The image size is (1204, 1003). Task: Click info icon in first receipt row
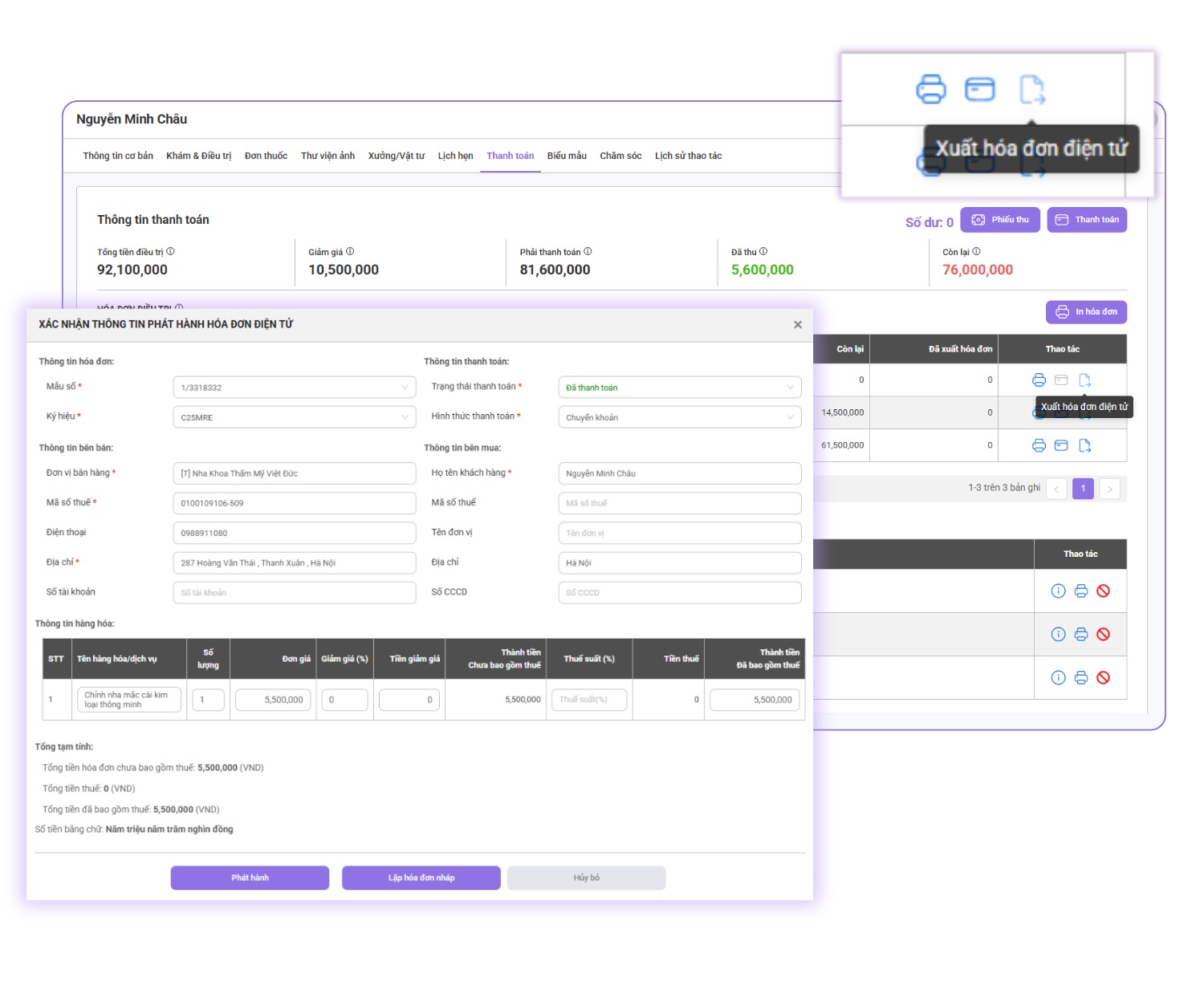coord(1058,591)
